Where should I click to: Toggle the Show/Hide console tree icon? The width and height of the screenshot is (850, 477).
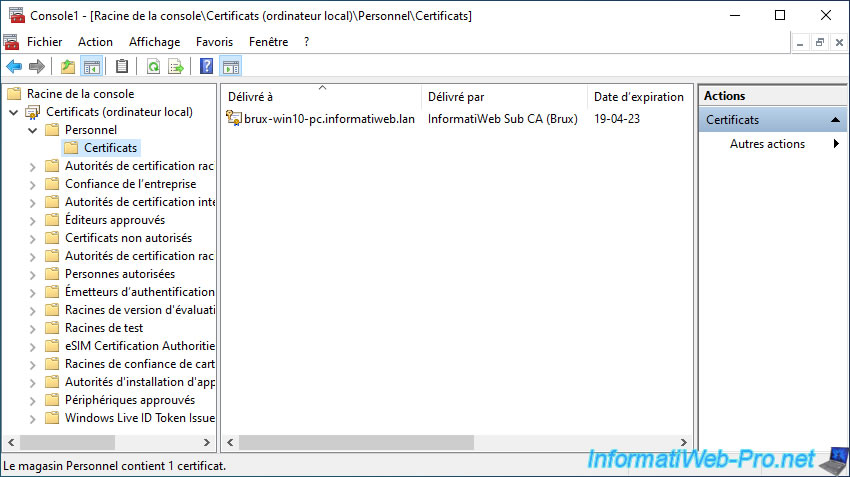[x=92, y=67]
